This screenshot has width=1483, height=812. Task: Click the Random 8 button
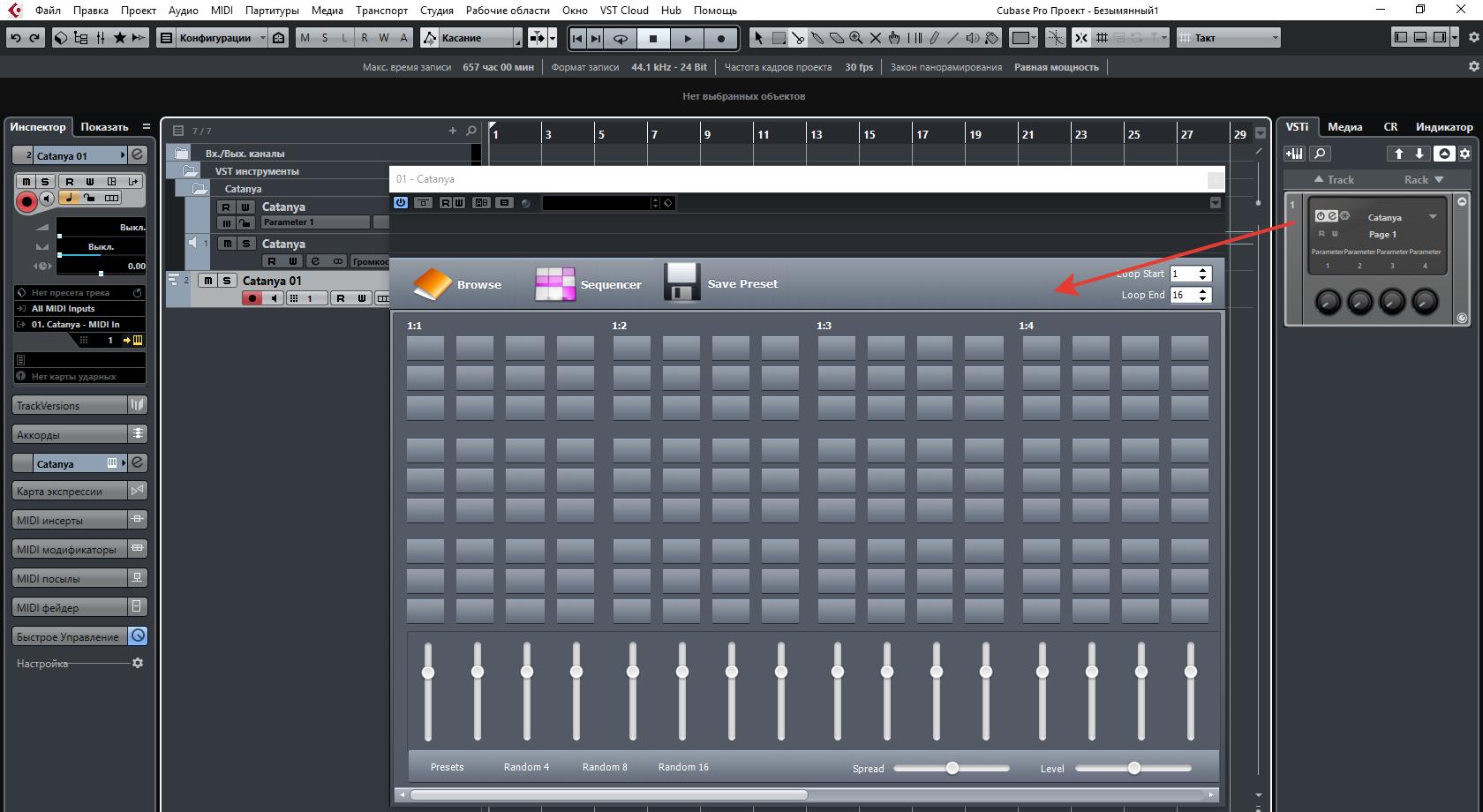pos(605,767)
